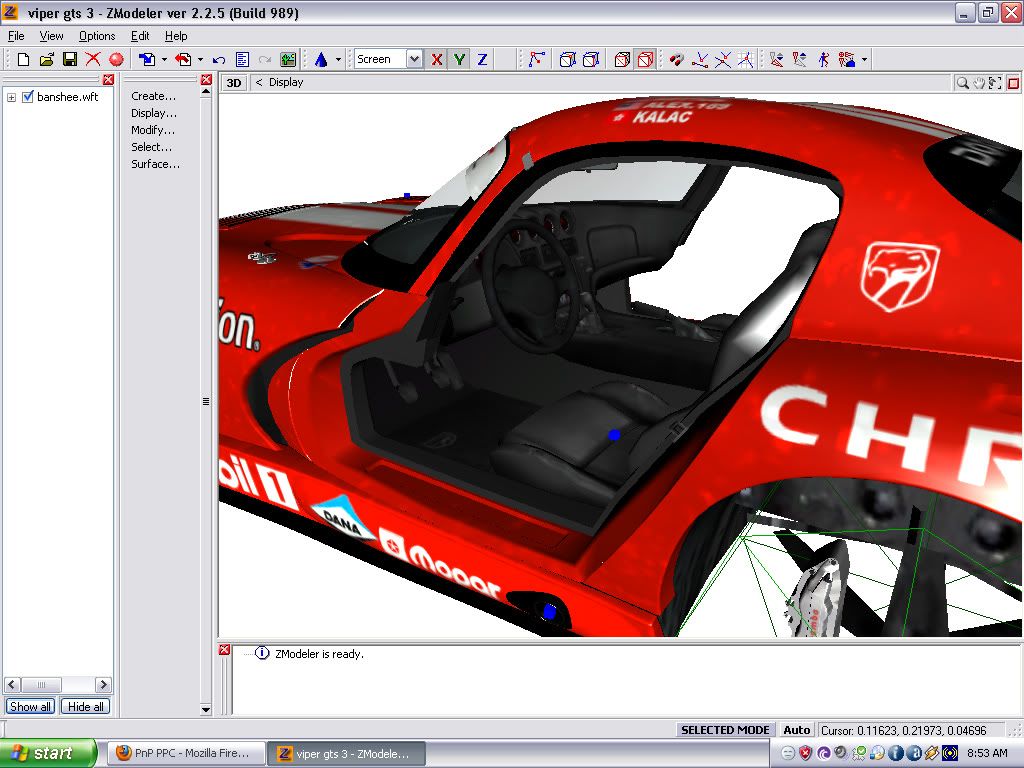Viewport: 1024px width, 768px height.
Task: Save the scene with floppy disk icon
Action: [x=70, y=60]
